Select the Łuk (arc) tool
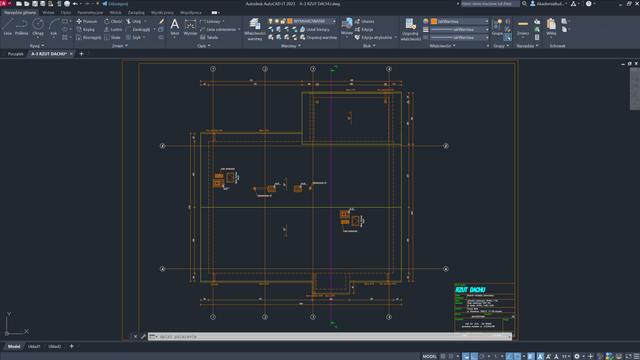The height and width of the screenshot is (360, 640). (x=53, y=27)
